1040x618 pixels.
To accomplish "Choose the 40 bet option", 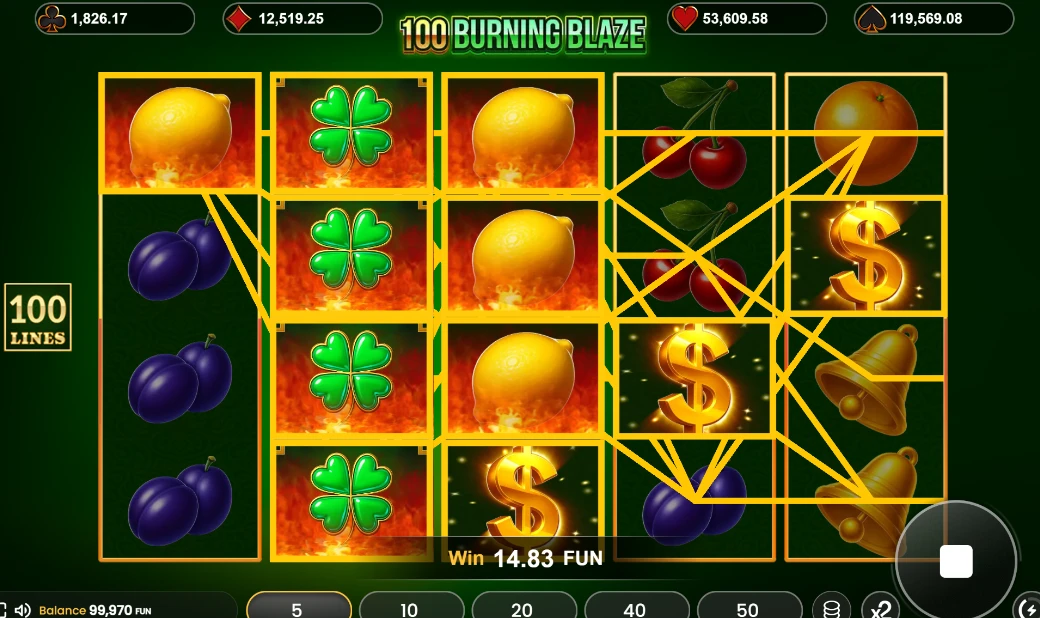I will pyautogui.click(x=635, y=608).
